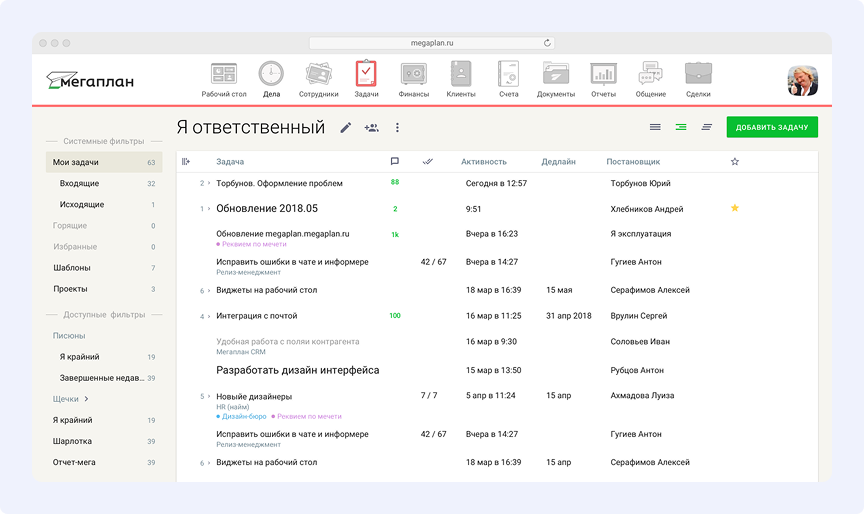The width and height of the screenshot is (864, 514).
Task: Toggle the star on Обновление 2018.05
Action: coord(735,208)
